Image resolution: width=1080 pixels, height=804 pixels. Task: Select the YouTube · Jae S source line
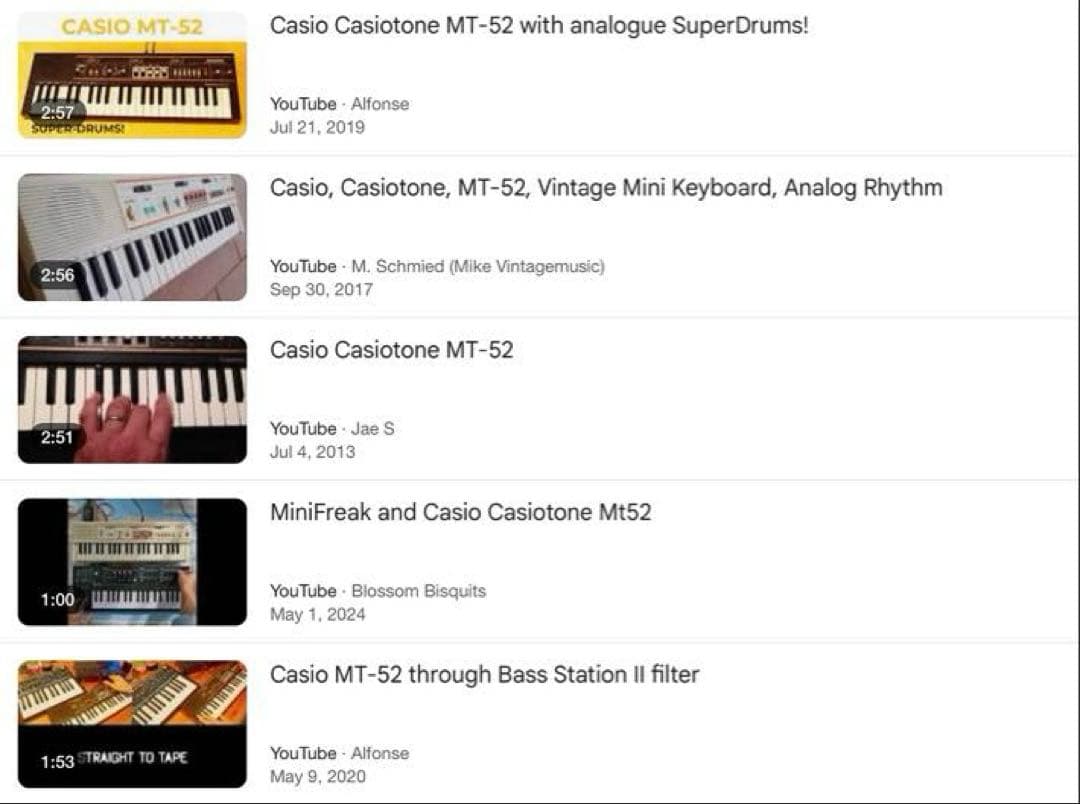tap(332, 428)
